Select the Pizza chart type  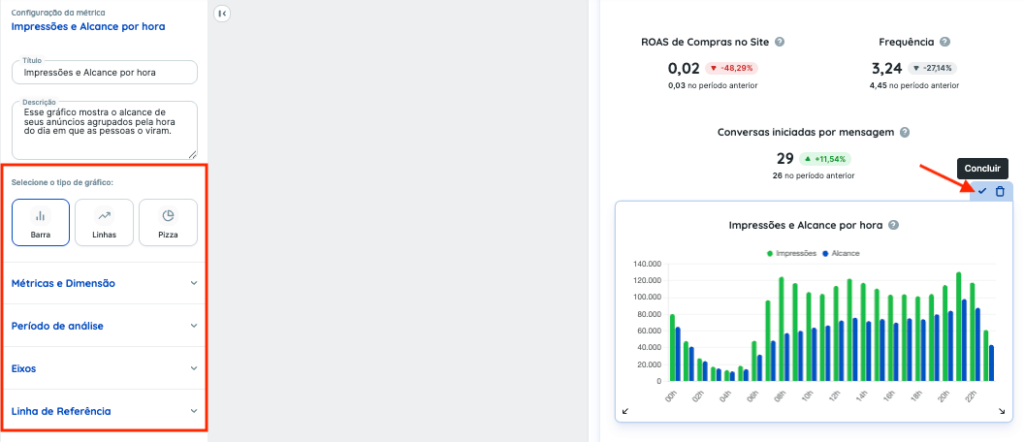168,223
